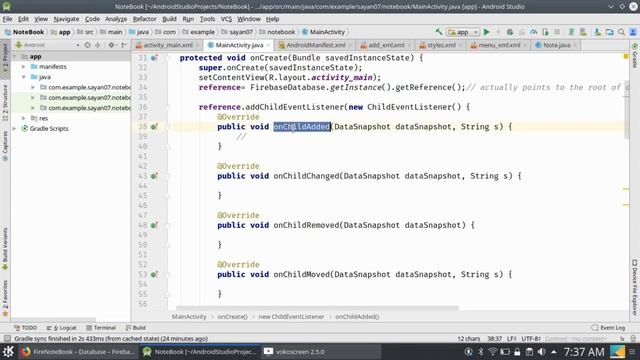This screenshot has width=640, height=360.
Task: Run the app with the green play button
Action: click(x=487, y=32)
